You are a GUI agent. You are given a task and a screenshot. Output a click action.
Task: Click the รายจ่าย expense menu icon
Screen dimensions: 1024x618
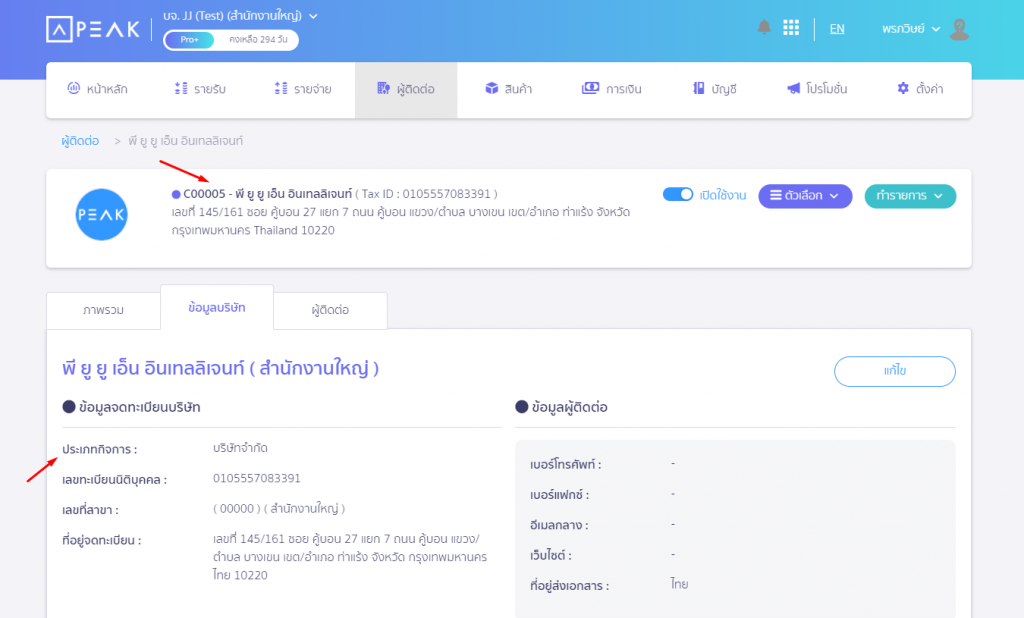click(x=281, y=89)
